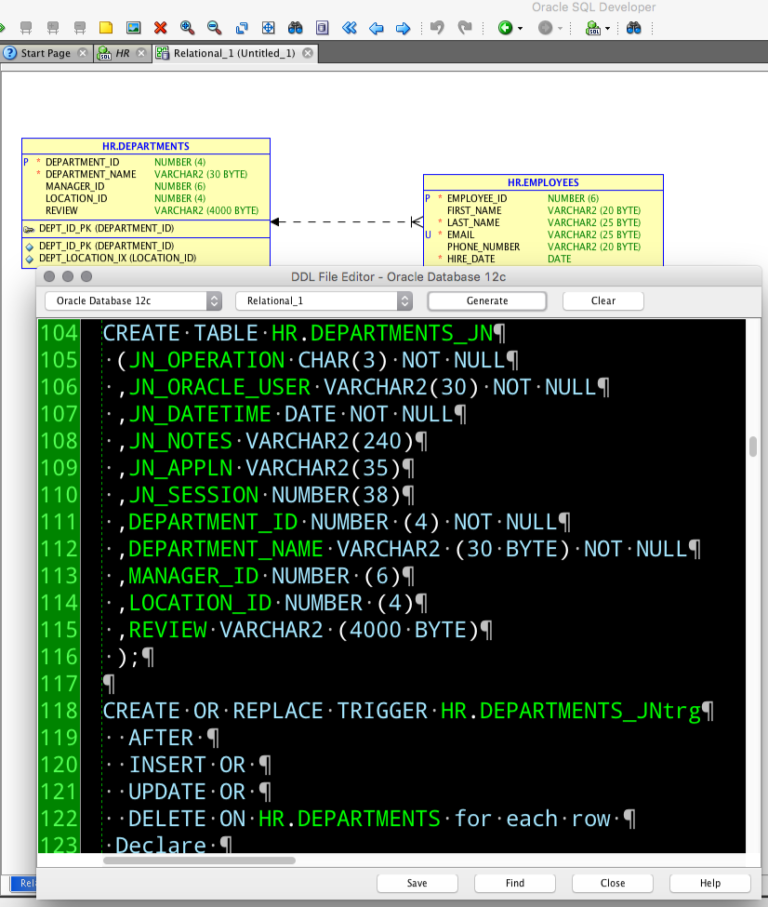The height and width of the screenshot is (907, 768).
Task: Close the Start Page tab
Action: tap(83, 53)
